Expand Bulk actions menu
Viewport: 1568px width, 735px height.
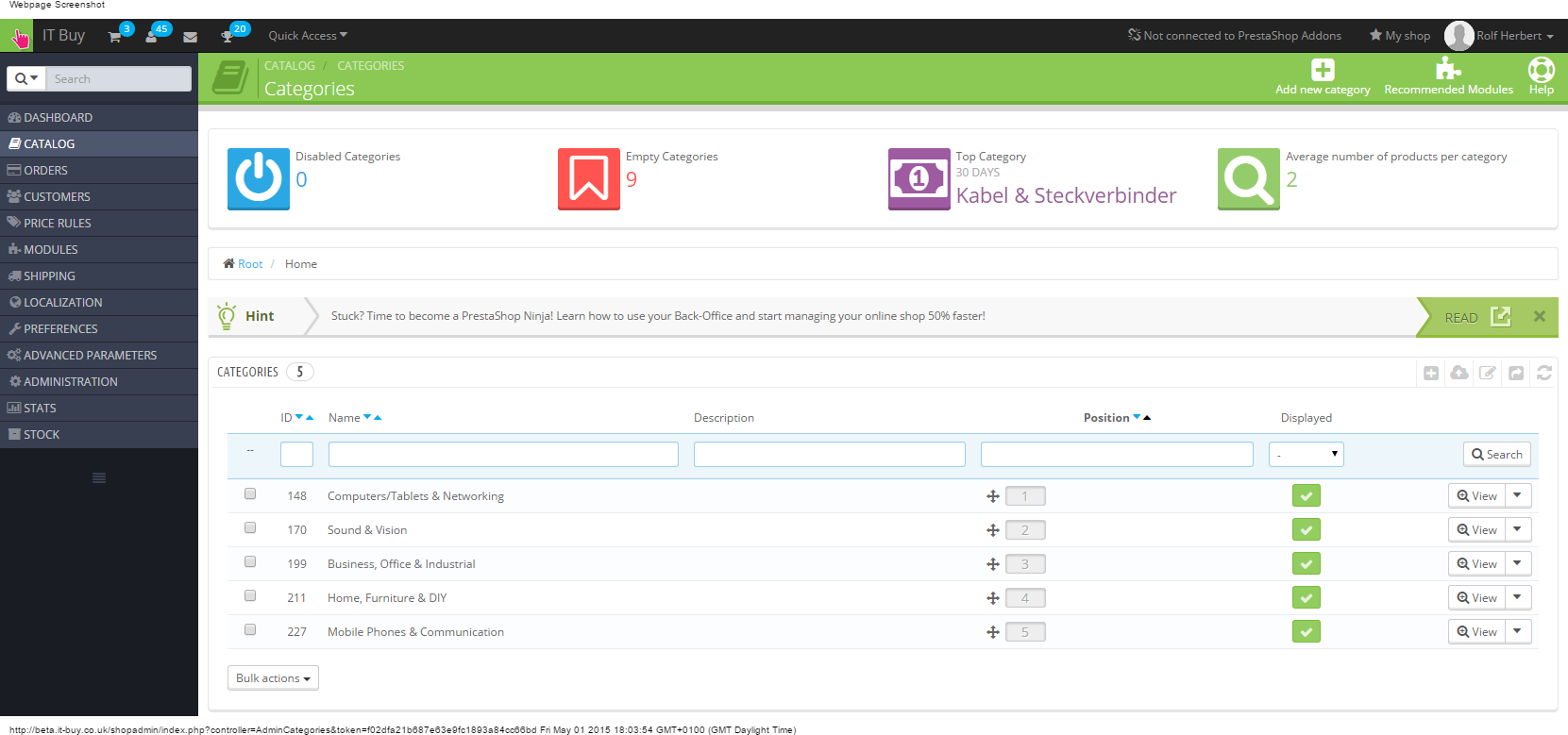tap(273, 678)
